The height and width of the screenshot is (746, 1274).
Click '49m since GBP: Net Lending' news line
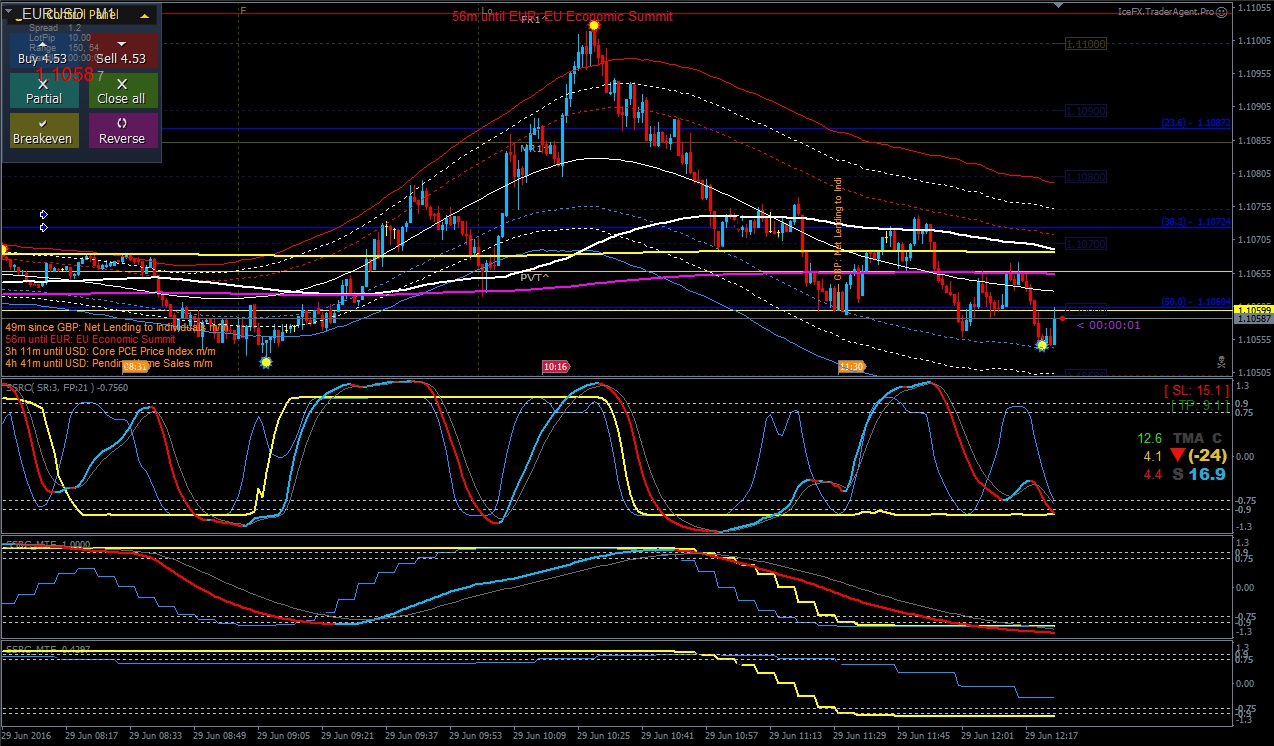tap(117, 327)
